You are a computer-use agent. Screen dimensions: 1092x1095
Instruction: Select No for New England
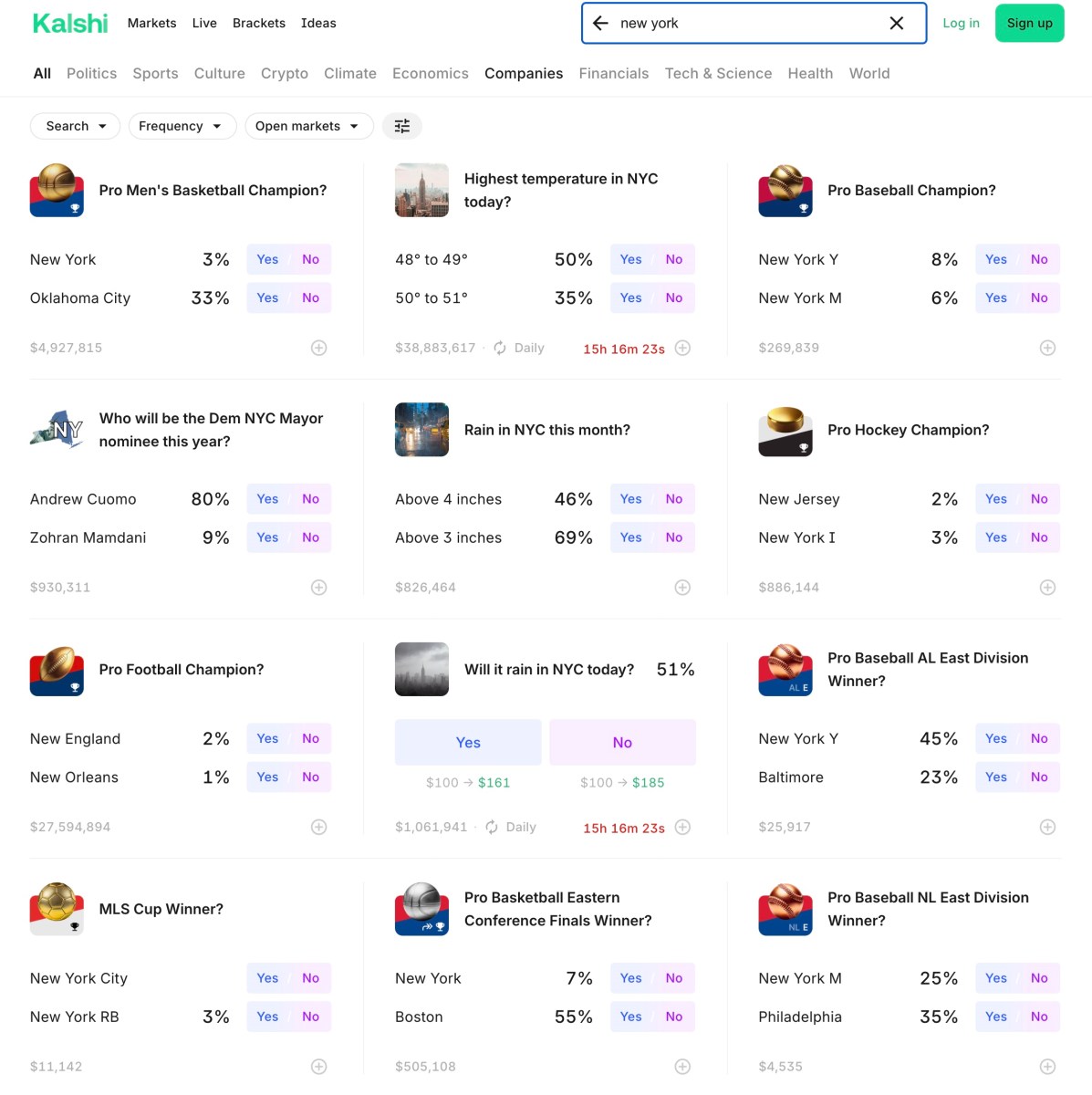click(311, 738)
